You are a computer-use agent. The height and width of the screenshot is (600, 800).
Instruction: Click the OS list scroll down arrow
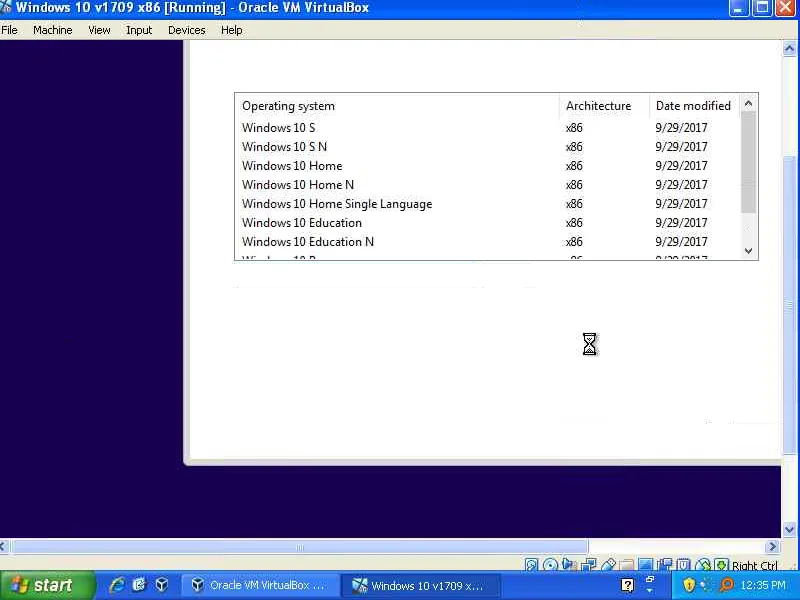(x=748, y=251)
